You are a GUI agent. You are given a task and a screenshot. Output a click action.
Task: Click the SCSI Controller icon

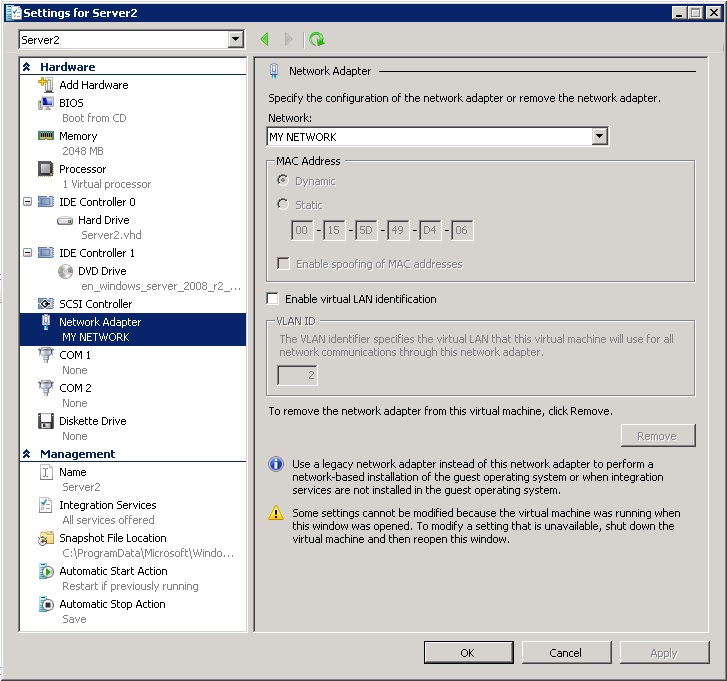point(45,304)
